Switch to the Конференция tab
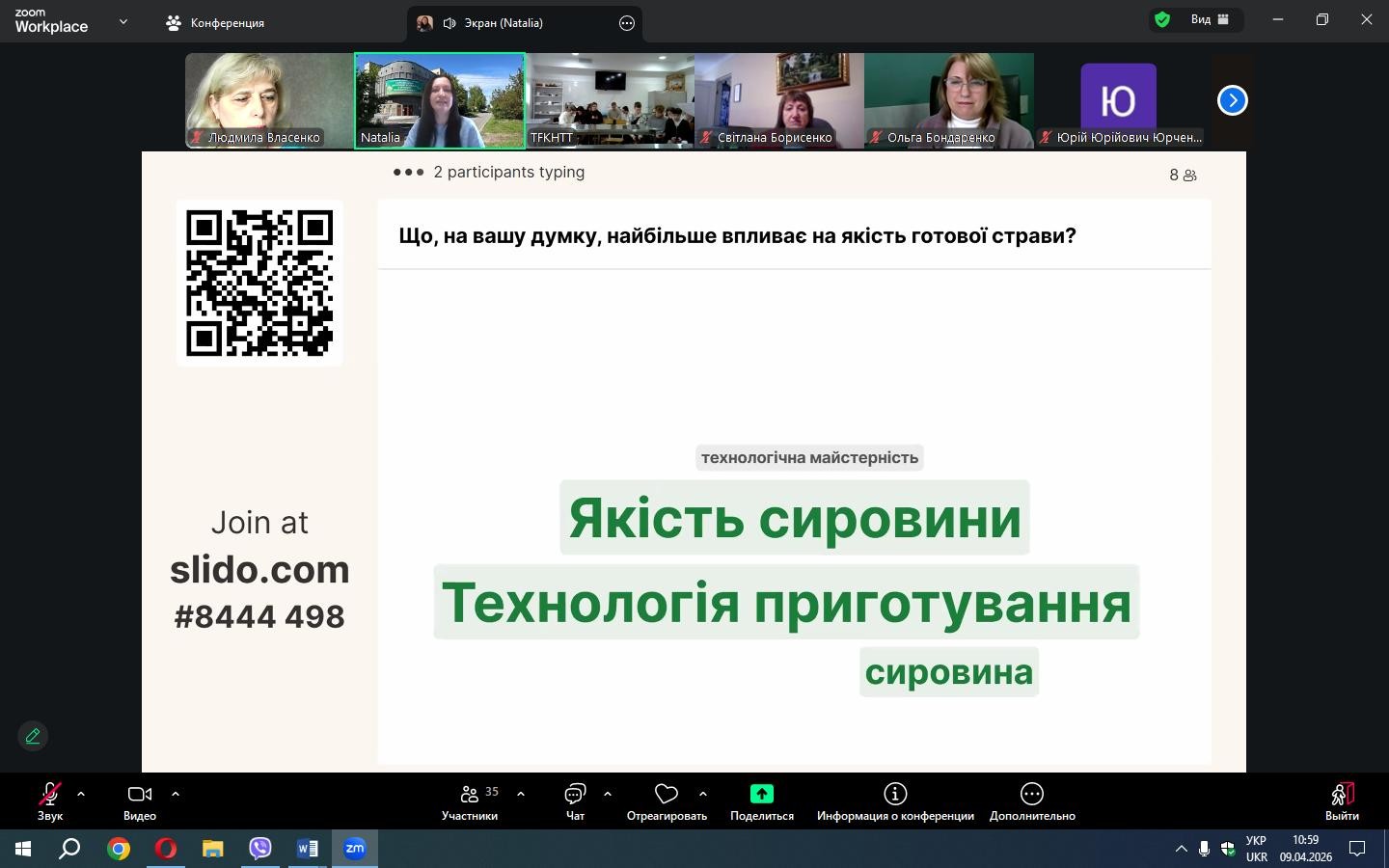Viewport: 1389px width, 868px height. [x=215, y=23]
